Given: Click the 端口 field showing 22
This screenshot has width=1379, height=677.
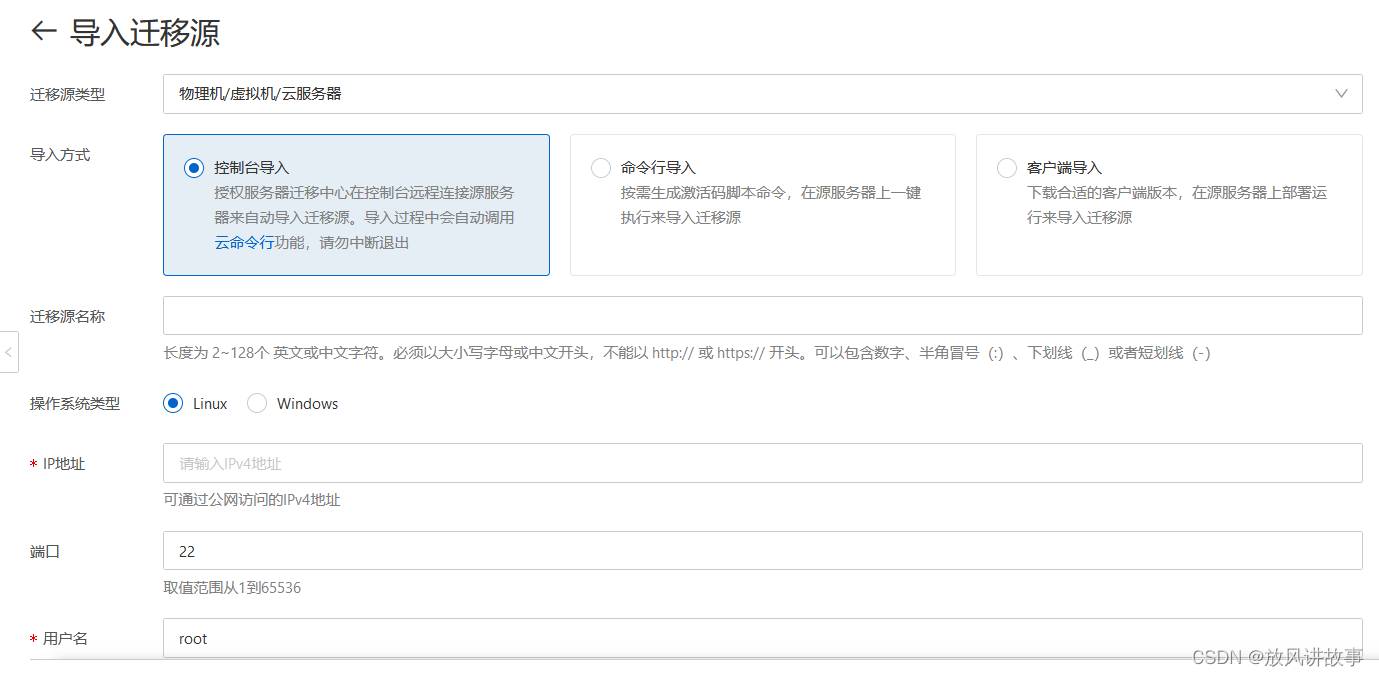Looking at the screenshot, I should click(762, 551).
